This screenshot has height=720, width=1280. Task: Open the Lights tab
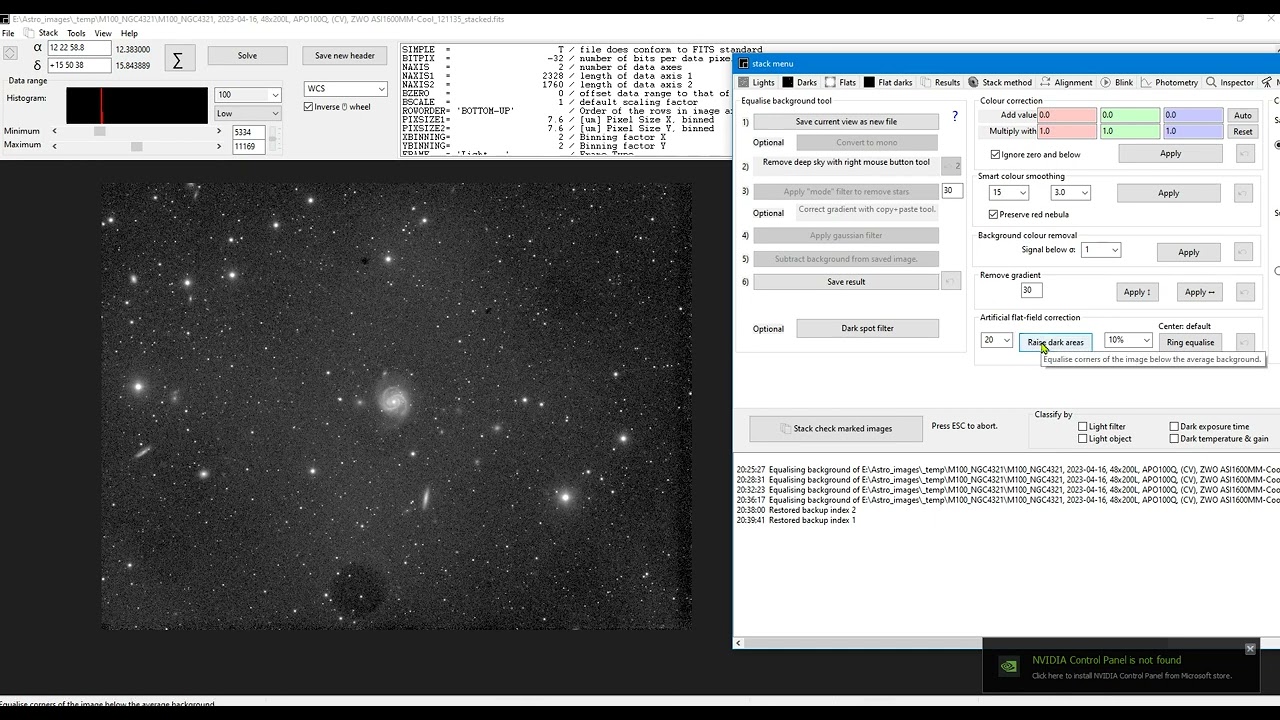point(757,82)
